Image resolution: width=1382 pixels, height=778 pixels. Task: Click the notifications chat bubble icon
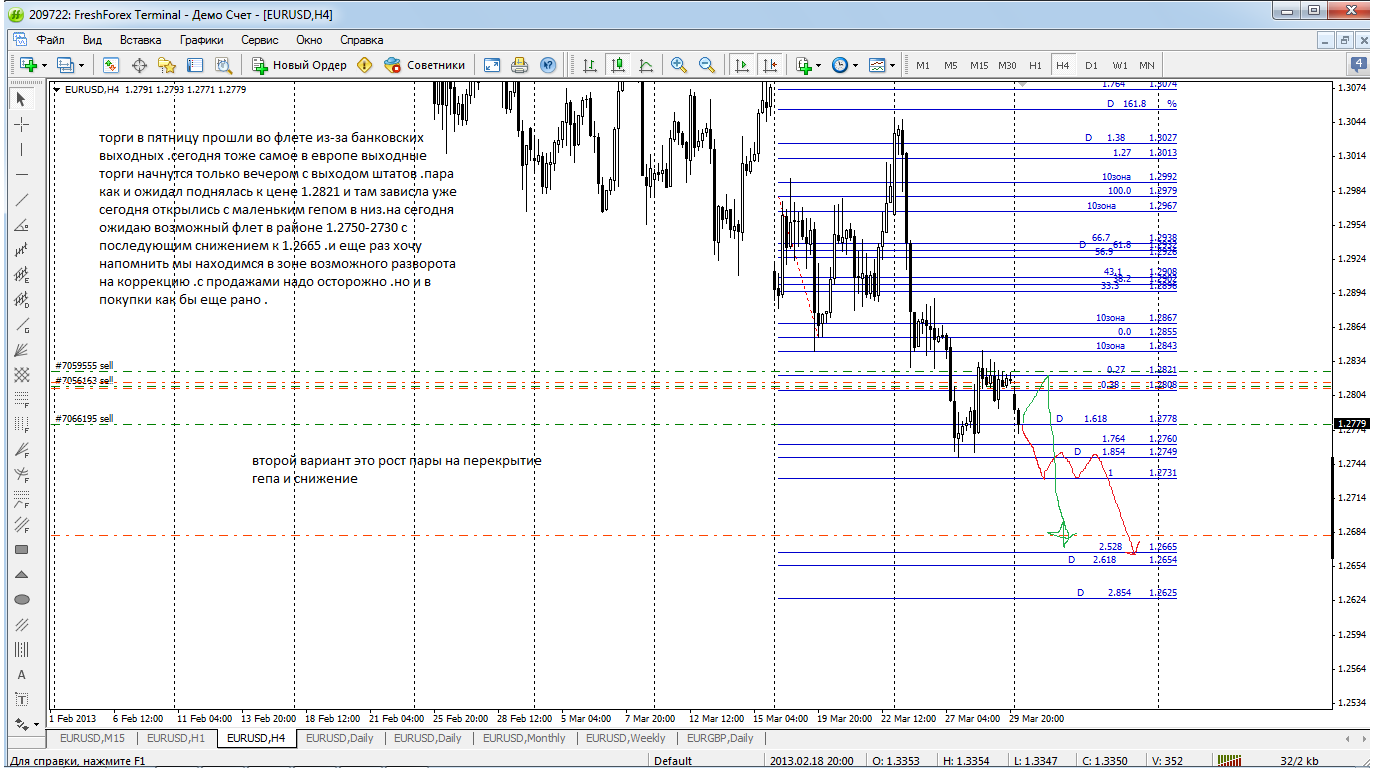(1358, 65)
